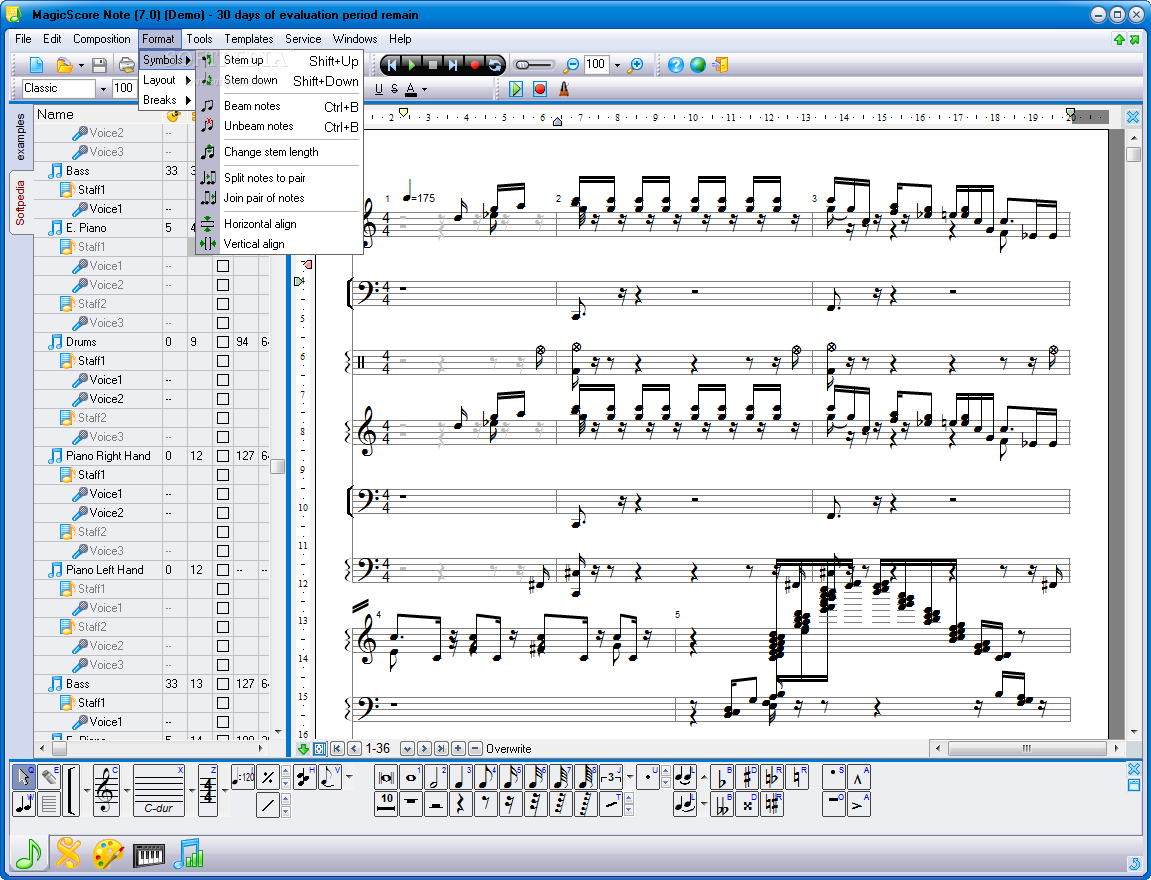Image resolution: width=1151 pixels, height=880 pixels.
Task: Switch to the examples side tab
Action: (x=21, y=137)
